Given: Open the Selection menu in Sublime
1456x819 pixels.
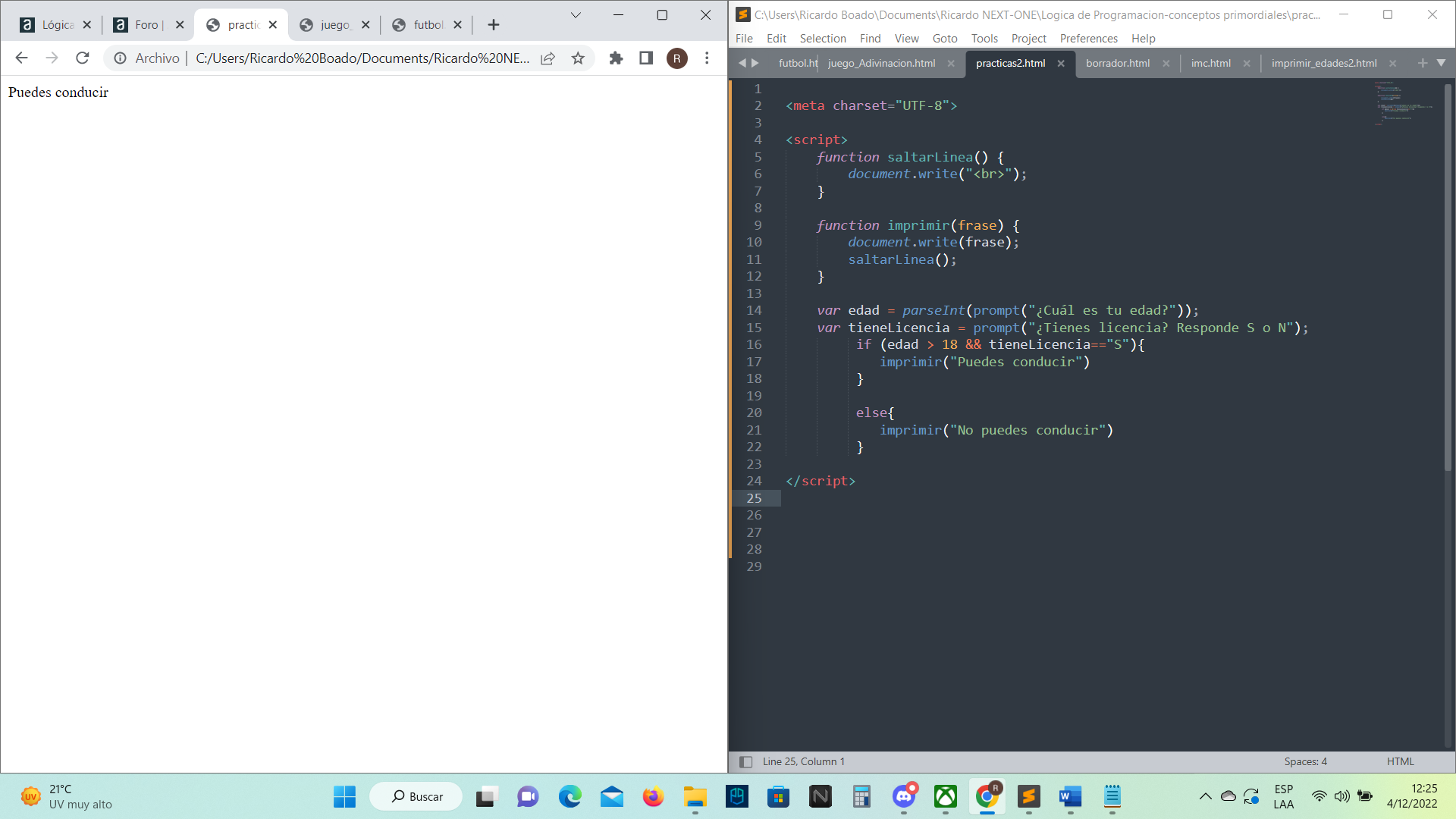Looking at the screenshot, I should point(822,39).
